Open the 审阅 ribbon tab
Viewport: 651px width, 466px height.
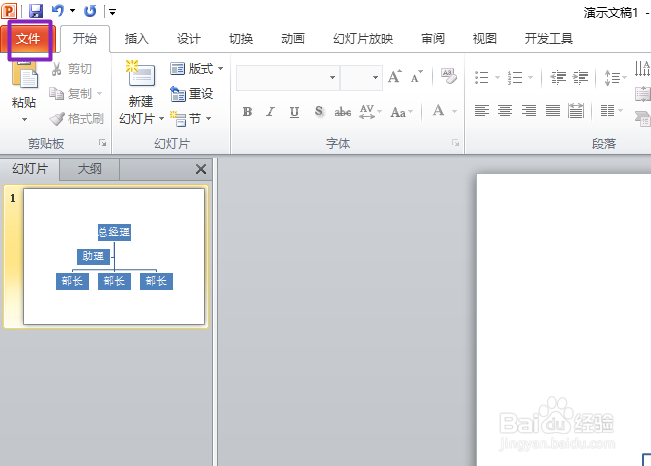433,39
